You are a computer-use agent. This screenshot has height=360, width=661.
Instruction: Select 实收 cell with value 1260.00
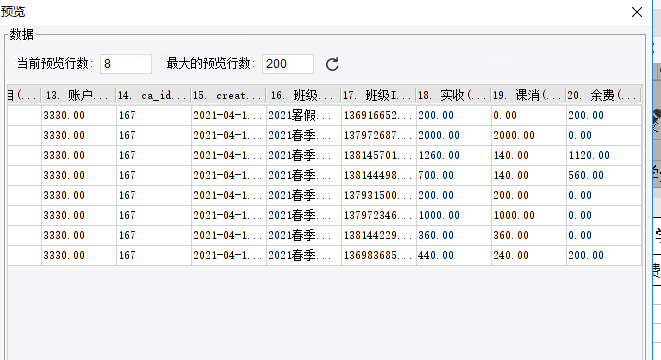pos(454,156)
